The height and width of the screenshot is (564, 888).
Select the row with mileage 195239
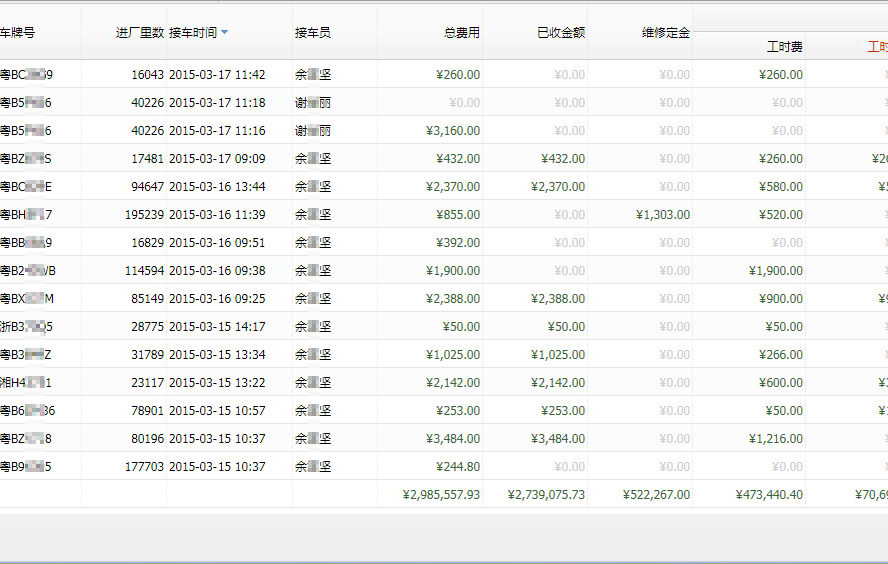[136, 215]
